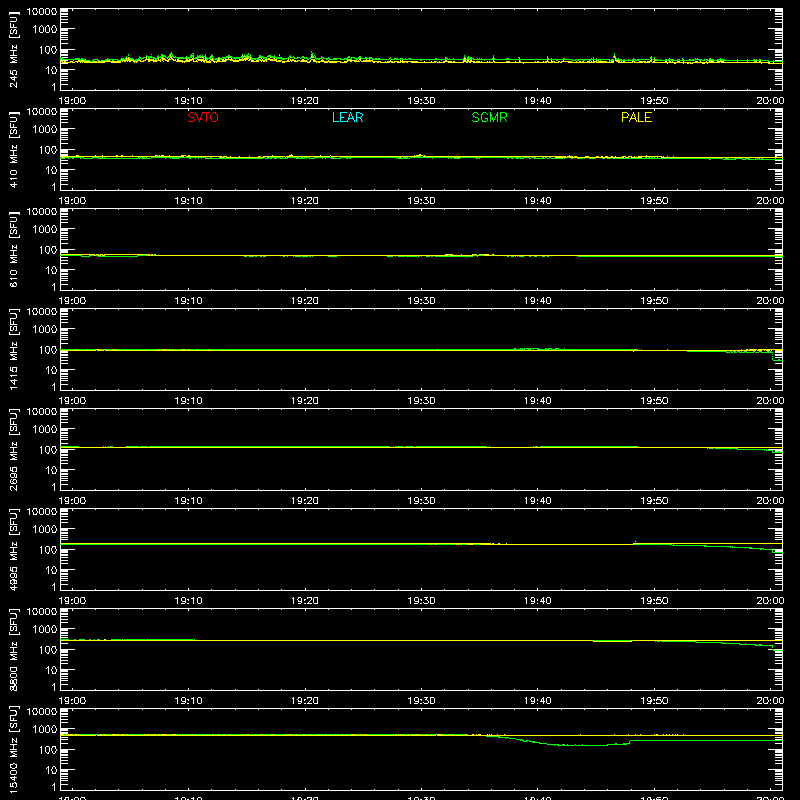The image size is (800, 800).
Task: Select the 2695 MHz [SFU] axis title
Action: (x=13, y=449)
